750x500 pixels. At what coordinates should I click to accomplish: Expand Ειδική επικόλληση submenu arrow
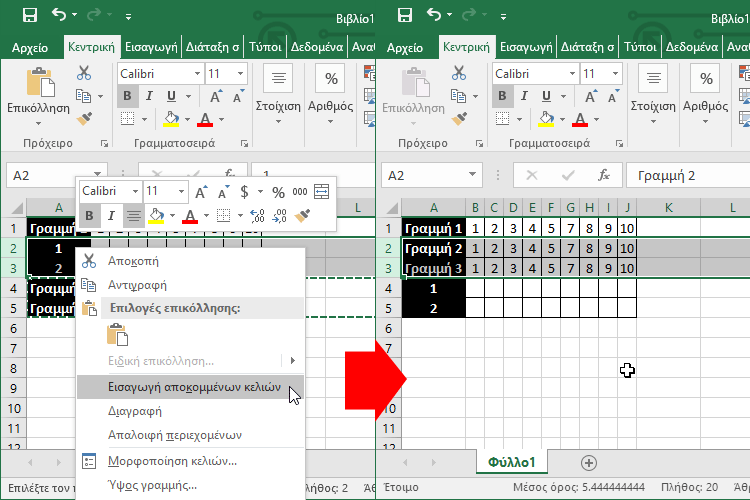tap(293, 360)
